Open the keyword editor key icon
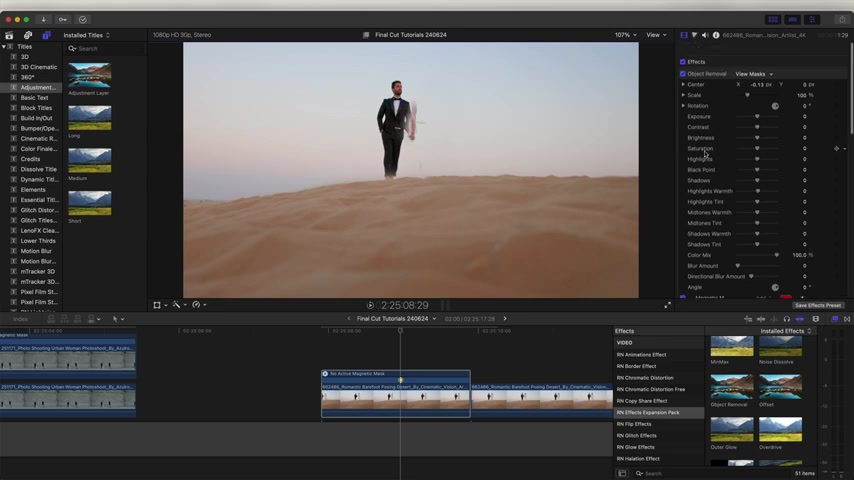This screenshot has height=480, width=854. pos(63,20)
